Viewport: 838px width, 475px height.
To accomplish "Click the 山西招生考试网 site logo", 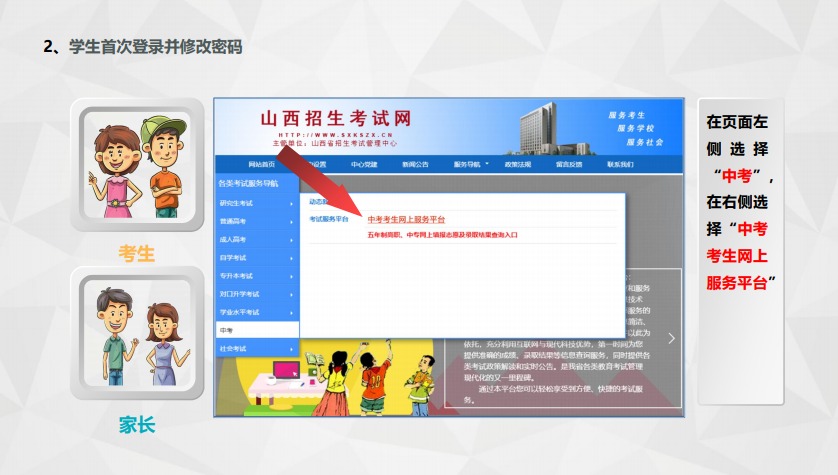I will [335, 118].
